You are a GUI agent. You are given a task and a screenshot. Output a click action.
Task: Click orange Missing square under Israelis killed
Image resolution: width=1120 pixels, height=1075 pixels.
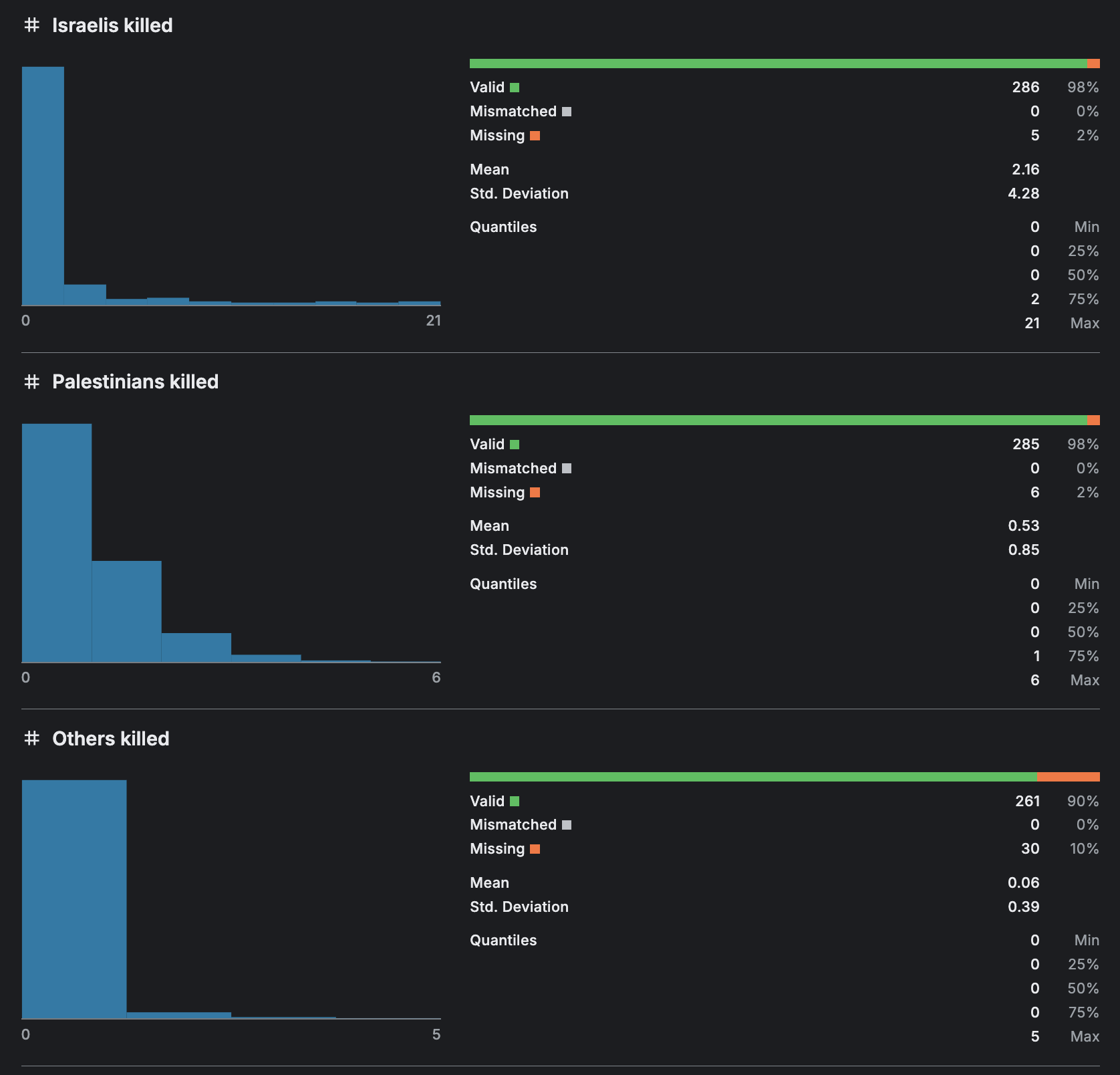tap(535, 136)
